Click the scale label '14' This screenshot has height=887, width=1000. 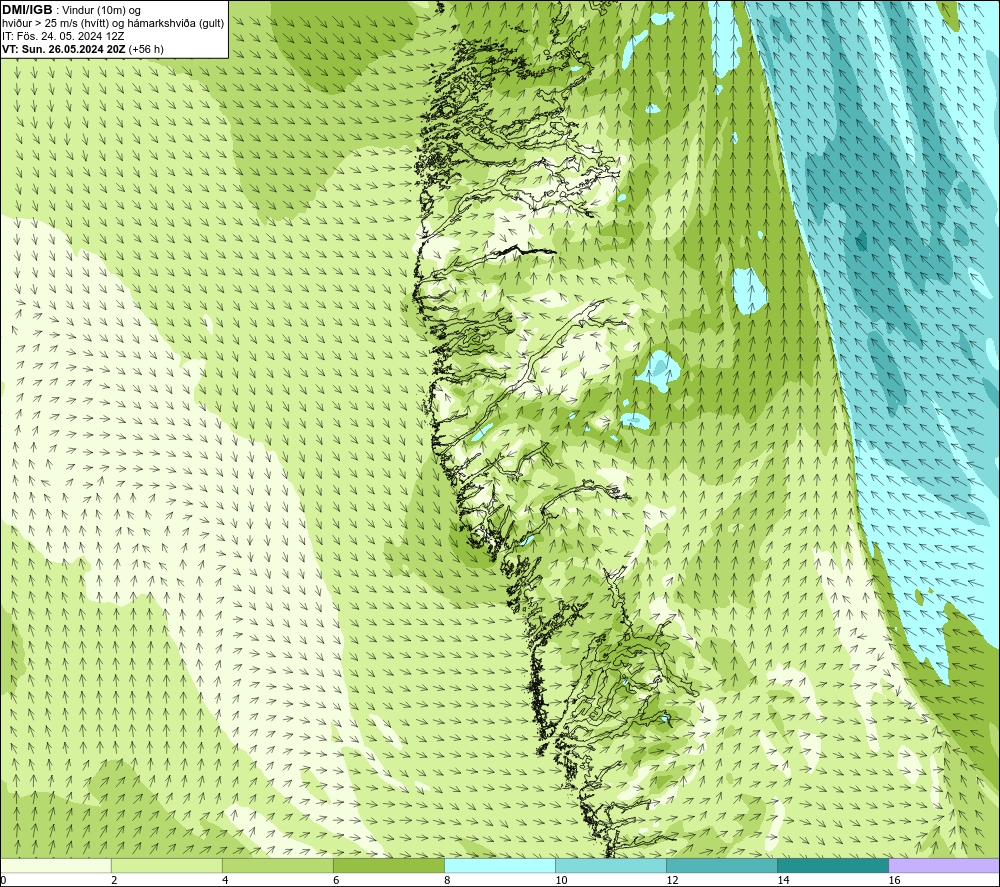(783, 881)
